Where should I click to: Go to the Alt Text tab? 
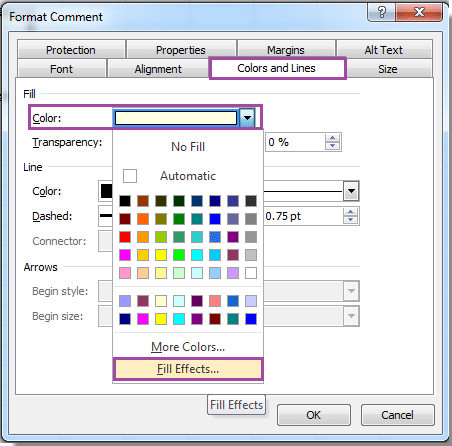click(384, 50)
